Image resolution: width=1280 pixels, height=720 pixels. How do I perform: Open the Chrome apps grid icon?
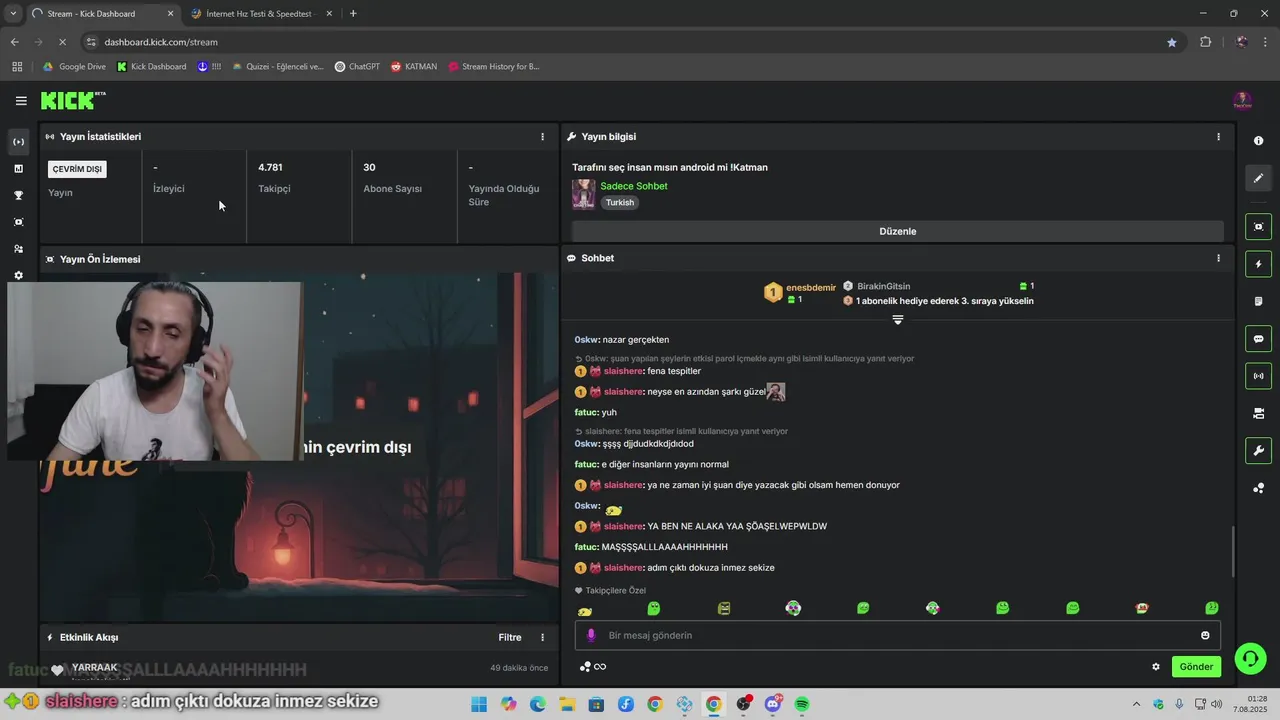point(17,67)
